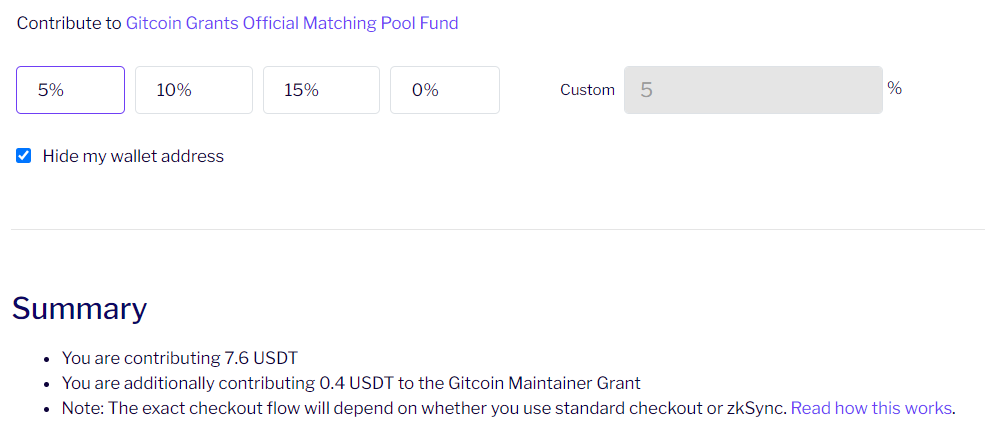Click the "Hide my wallet address" label text
Image resolution: width=985 pixels, height=433 pixels.
[x=133, y=156]
